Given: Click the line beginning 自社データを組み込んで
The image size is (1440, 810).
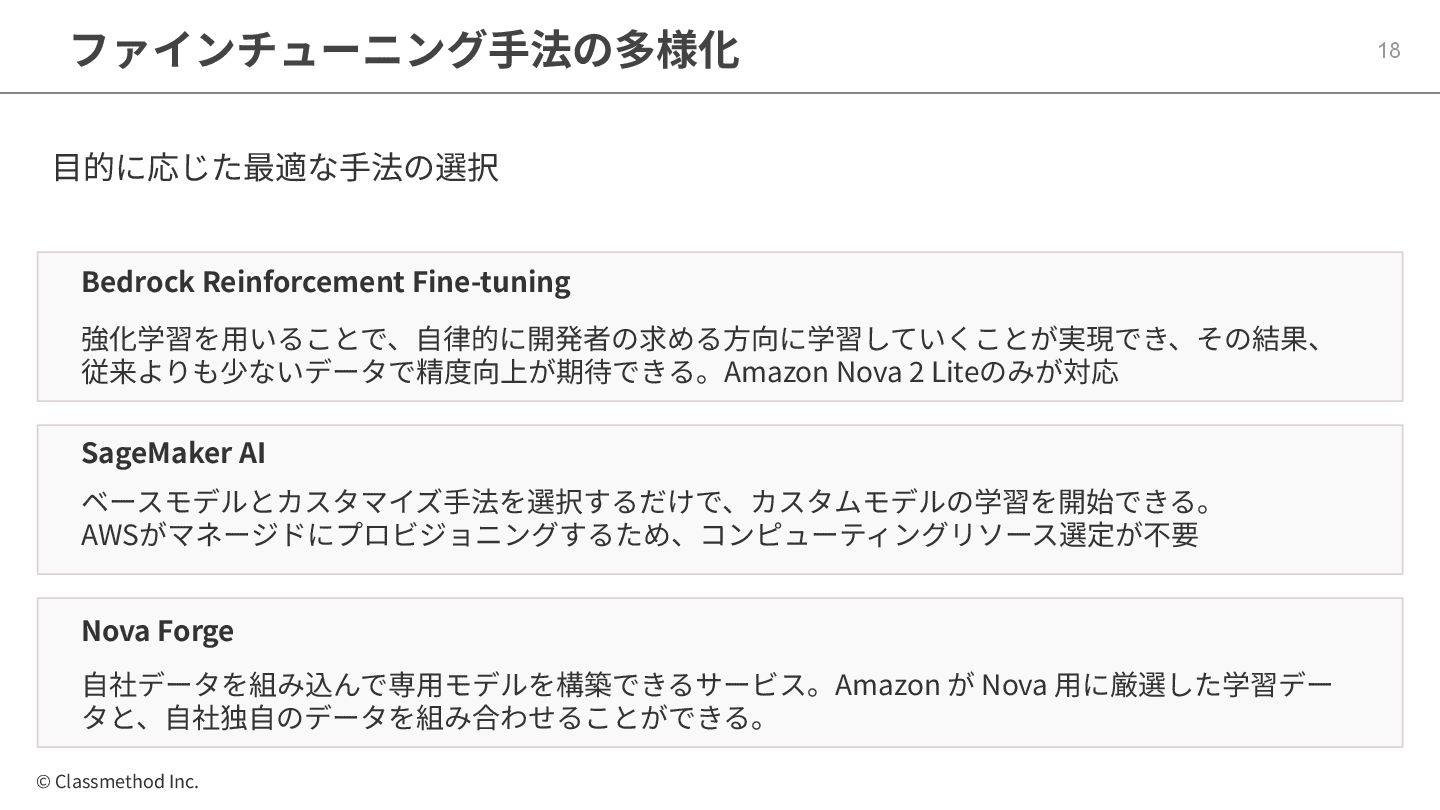Looking at the screenshot, I should 707,685.
